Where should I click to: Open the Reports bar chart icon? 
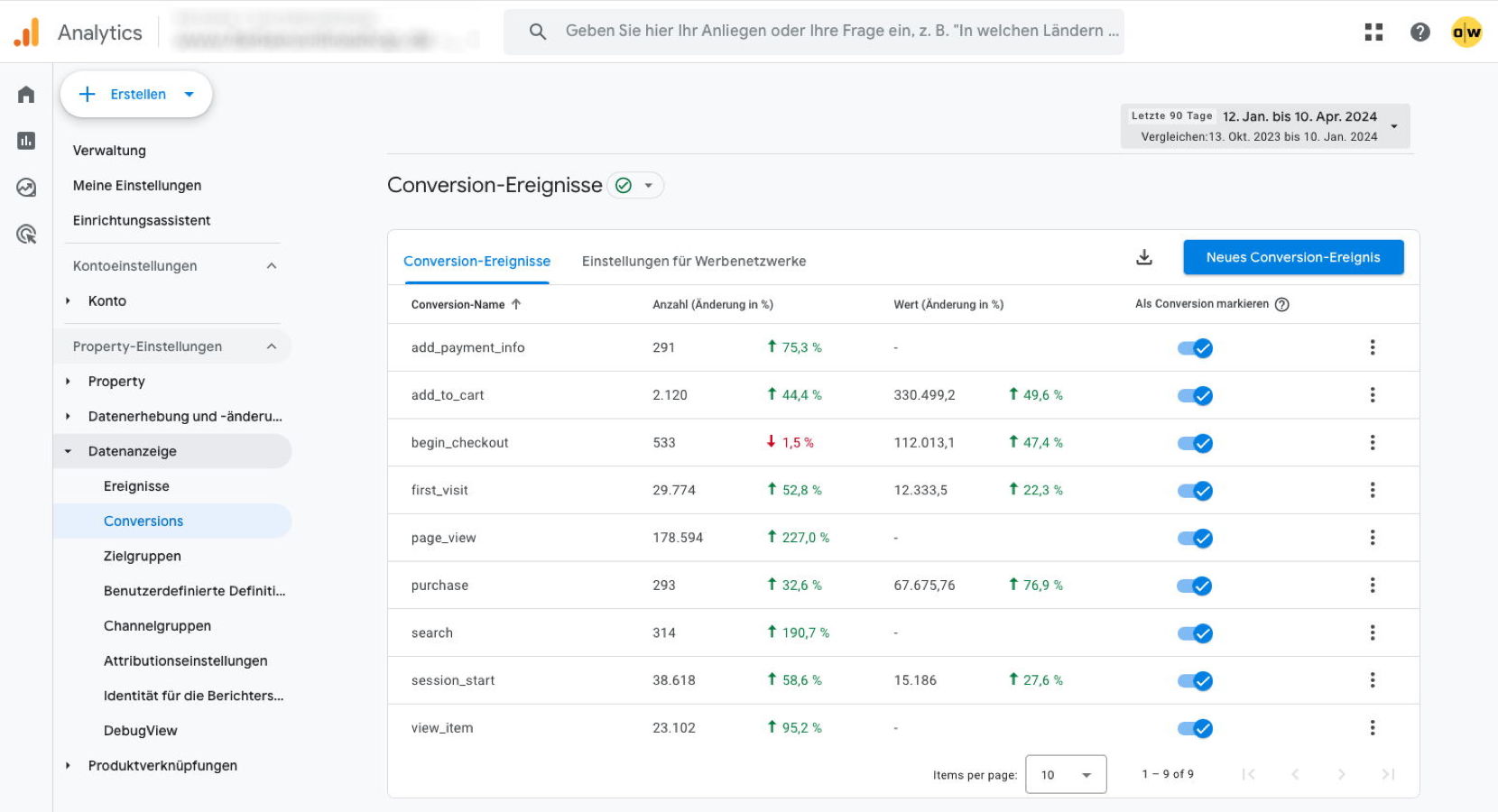click(x=26, y=141)
